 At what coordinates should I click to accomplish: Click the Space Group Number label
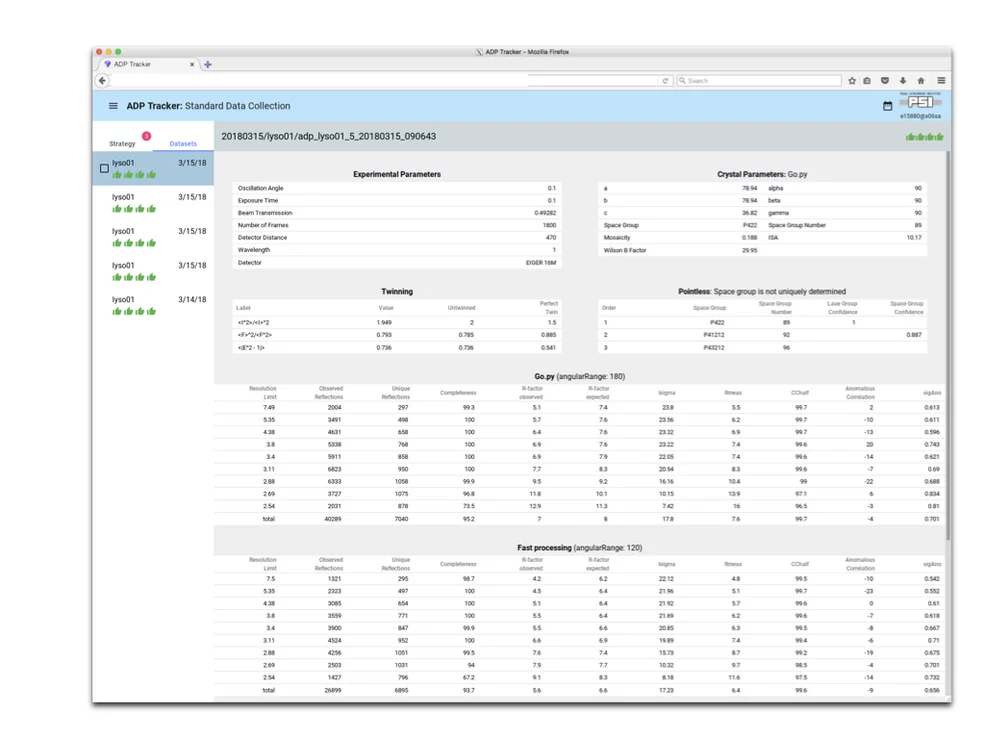(x=797, y=225)
